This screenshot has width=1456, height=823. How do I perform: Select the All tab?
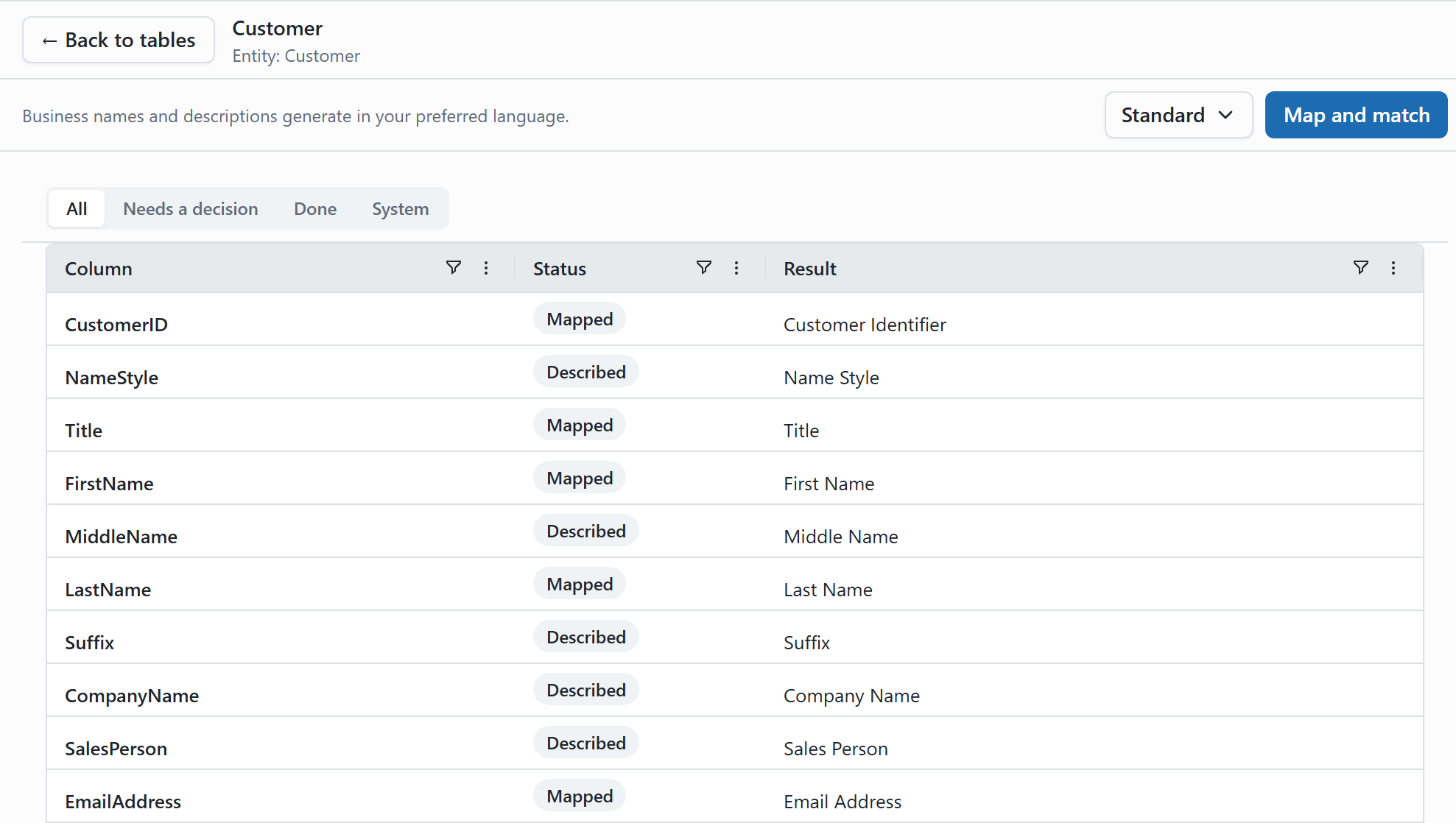77,208
